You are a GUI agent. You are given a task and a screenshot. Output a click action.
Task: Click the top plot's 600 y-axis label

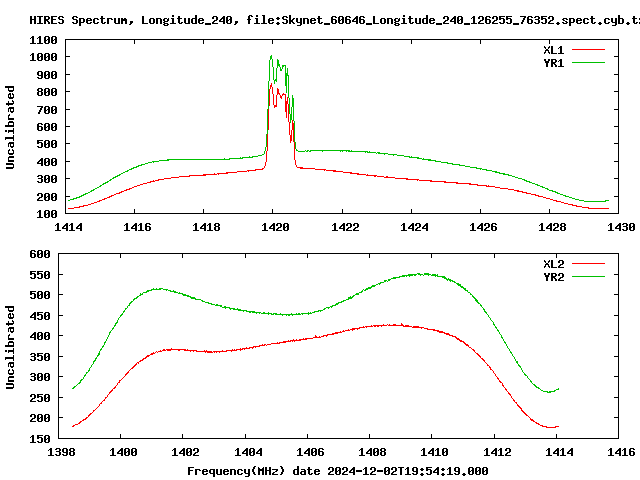[47, 127]
